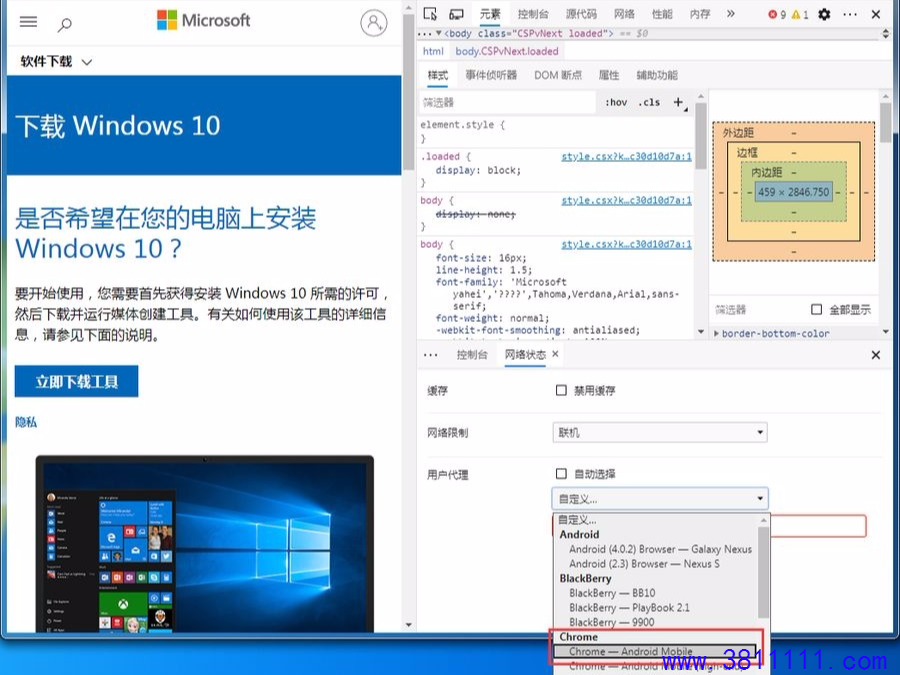Choose BlackBerry — BB10 option

pos(612,593)
